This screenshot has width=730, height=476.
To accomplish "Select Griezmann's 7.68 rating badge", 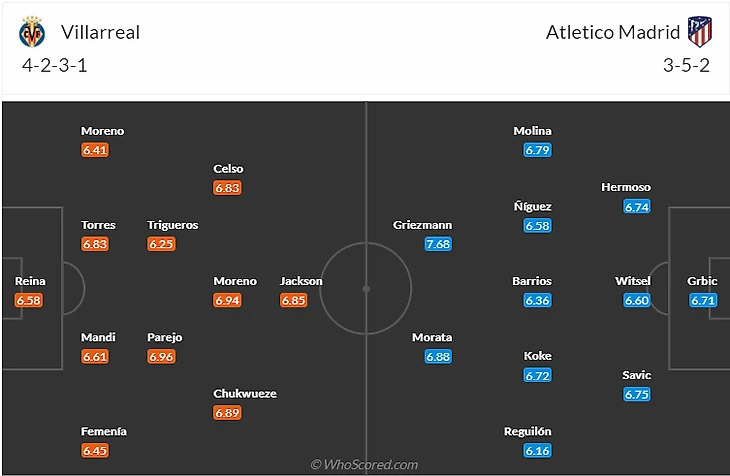I will tap(438, 244).
